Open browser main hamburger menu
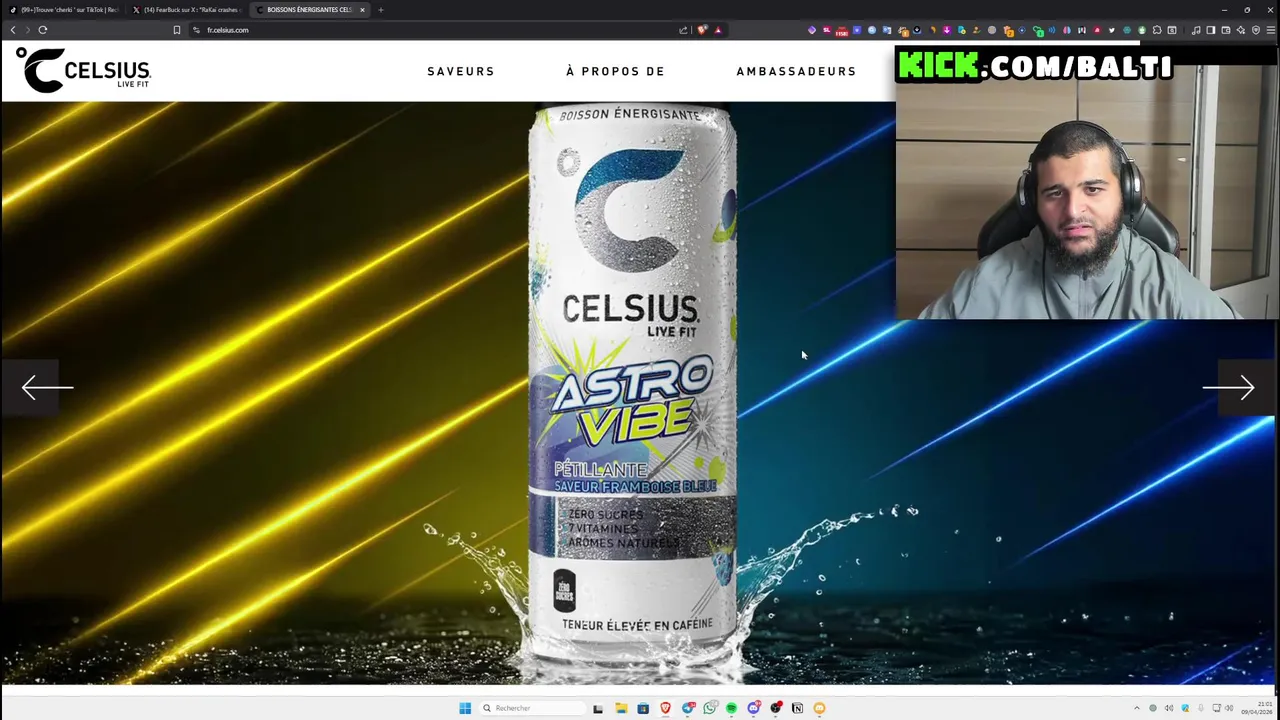The image size is (1280, 720). pos(1270,30)
